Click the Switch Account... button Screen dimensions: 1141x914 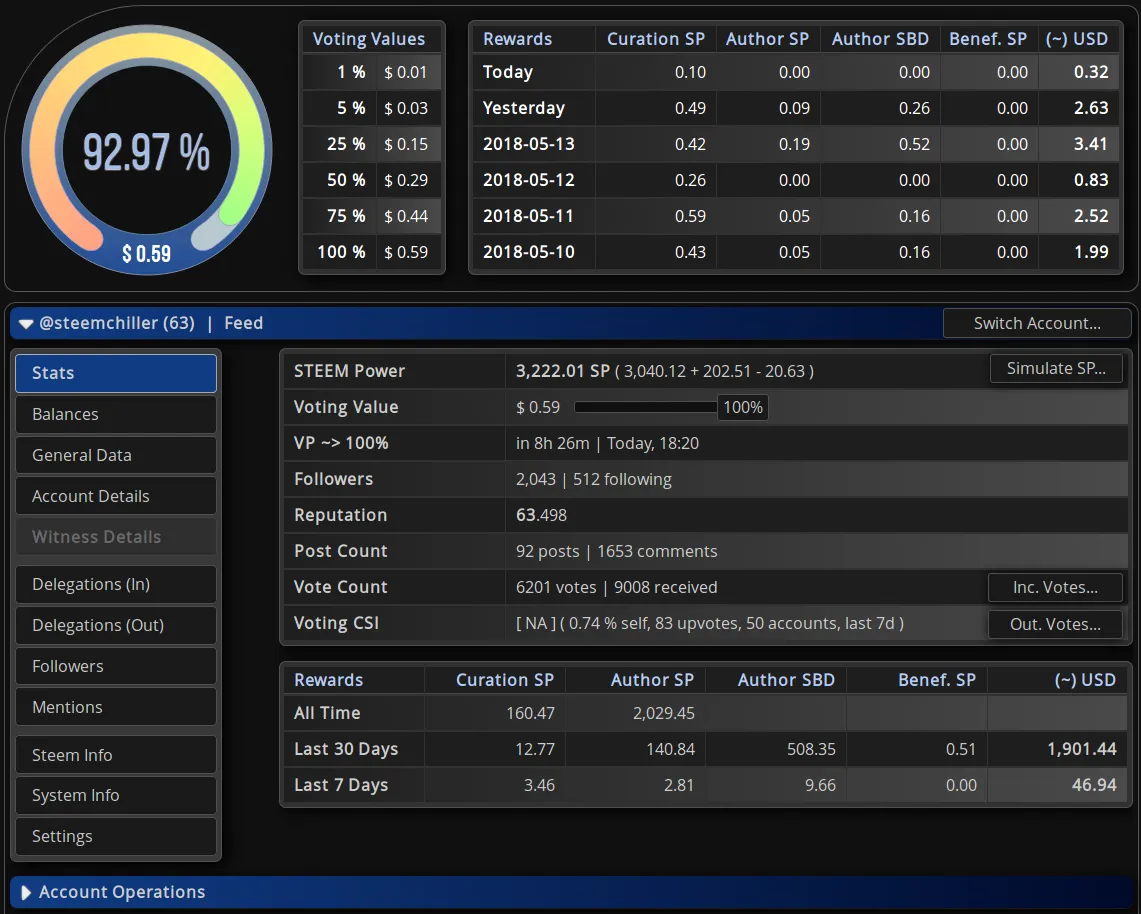pyautogui.click(x=1037, y=323)
